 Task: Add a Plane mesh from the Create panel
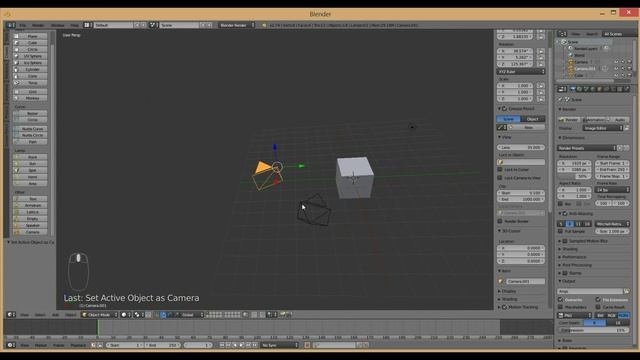[x=30, y=36]
